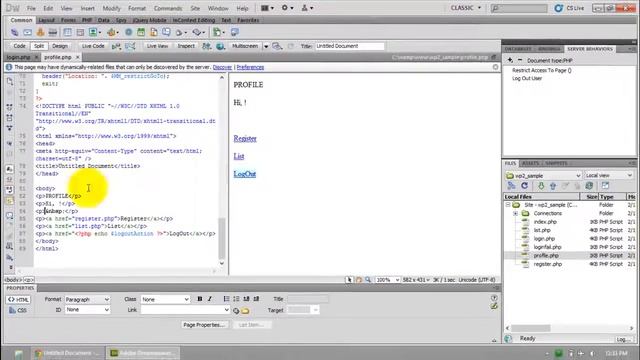Open the Multiscreen dropdown arrow

266,47
